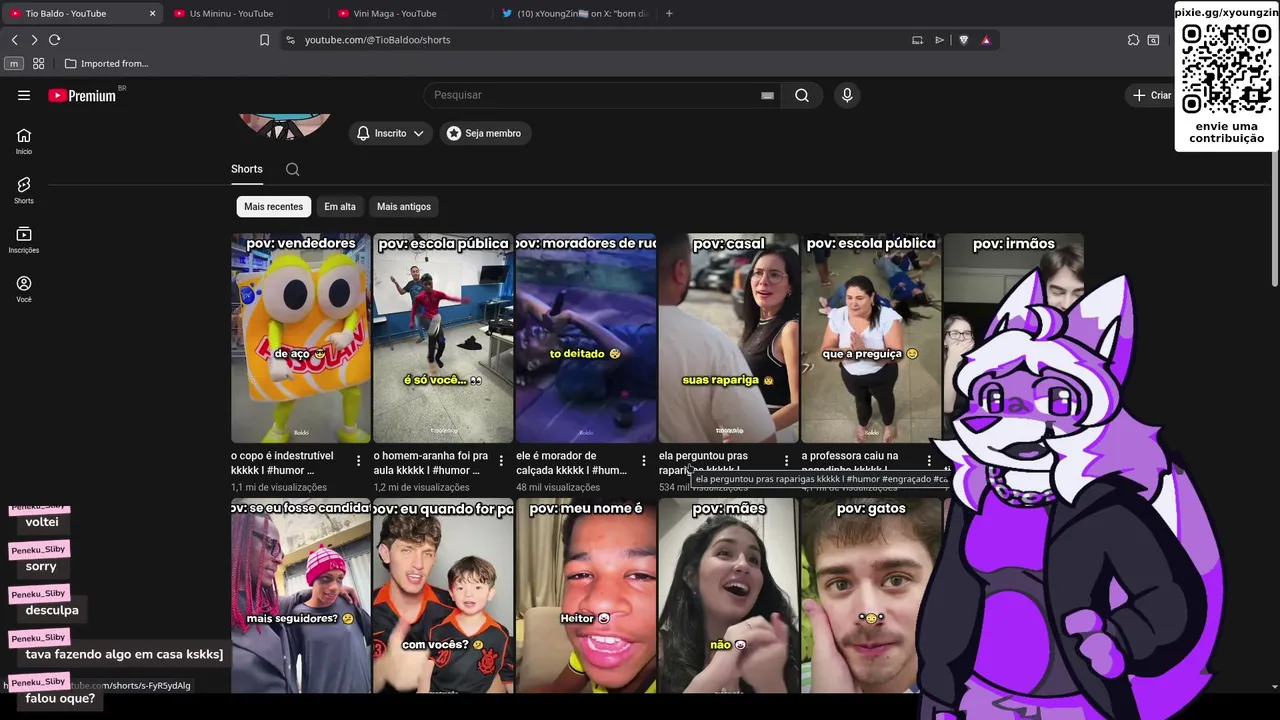Open the browser extensions puzzle icon
Screen dimensions: 1280x720
pyautogui.click(x=1133, y=40)
